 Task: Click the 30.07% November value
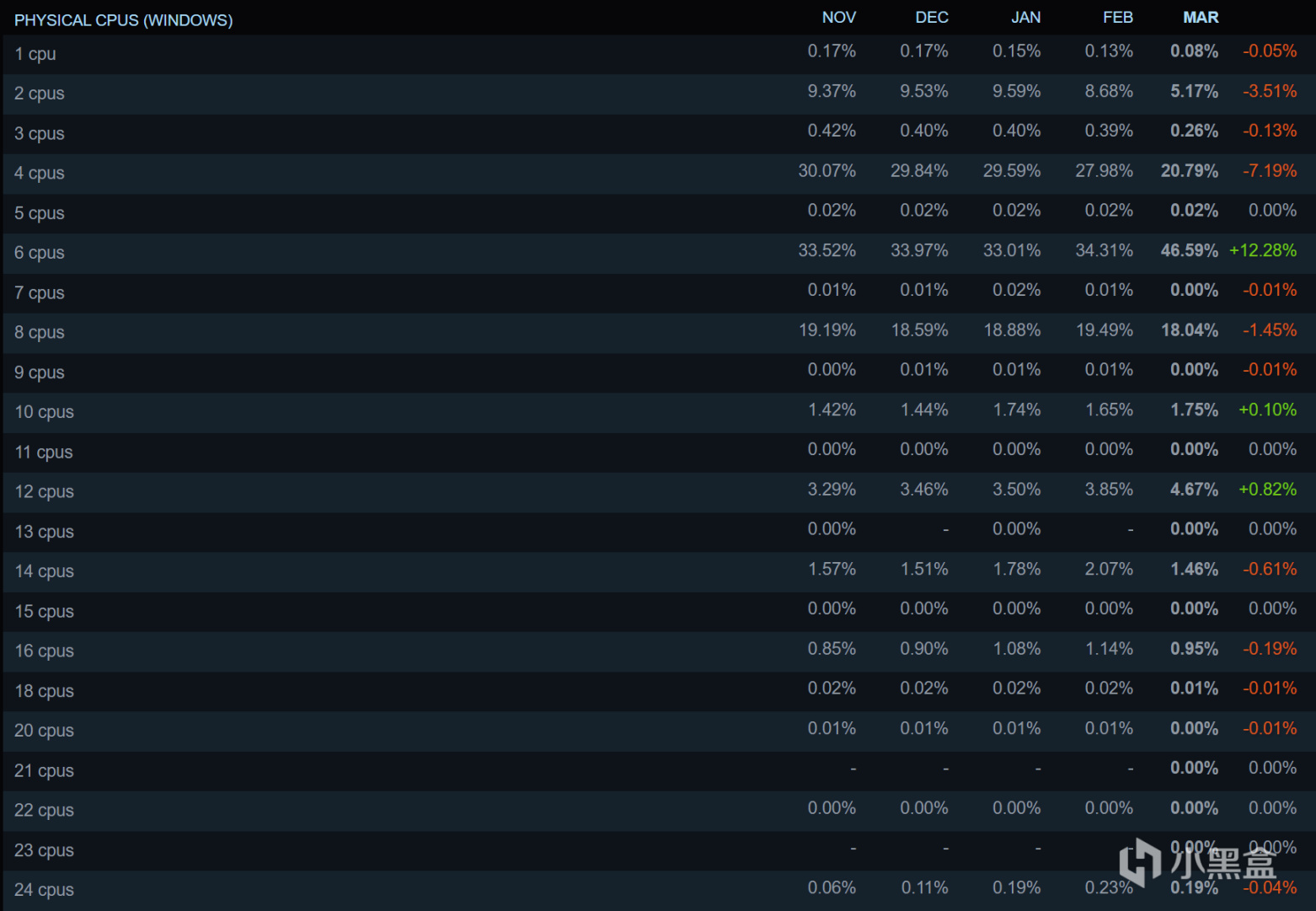coord(827,171)
